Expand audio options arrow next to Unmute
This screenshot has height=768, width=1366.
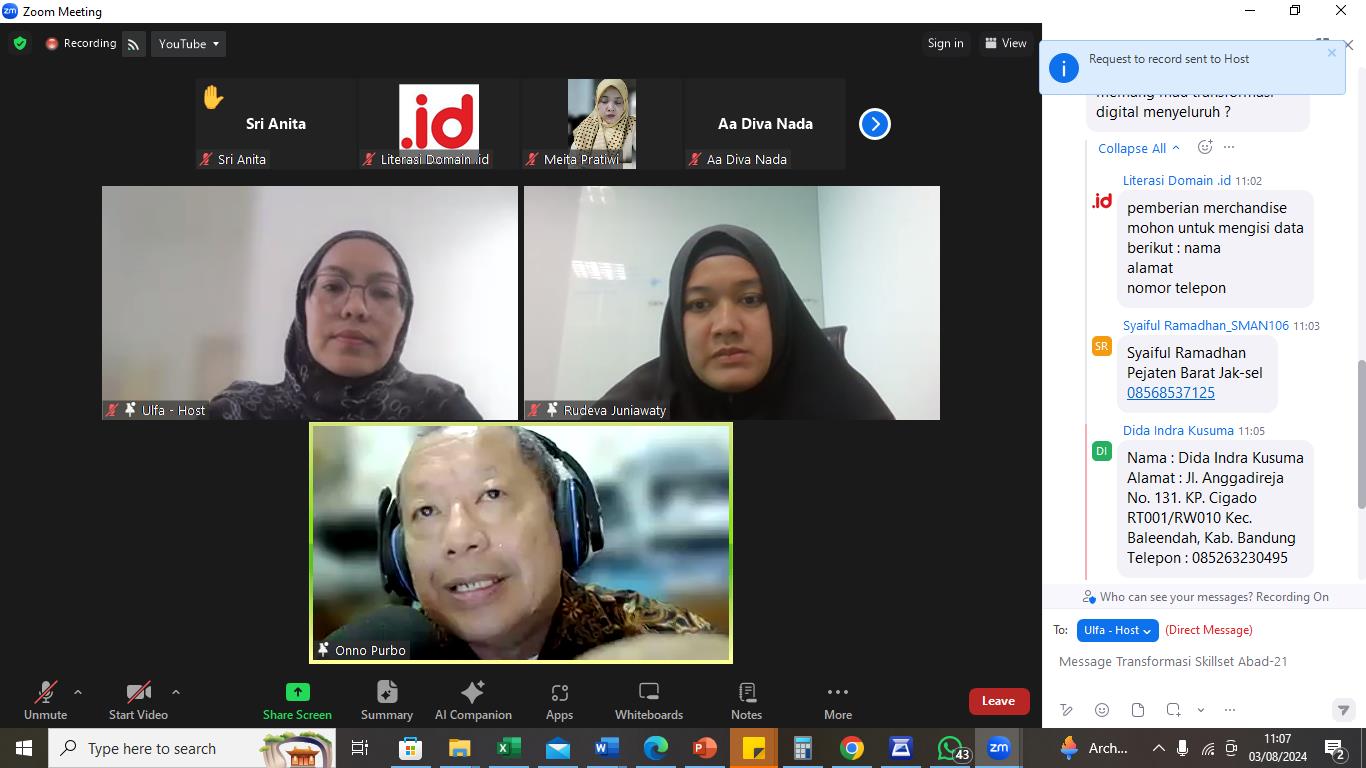(78, 692)
